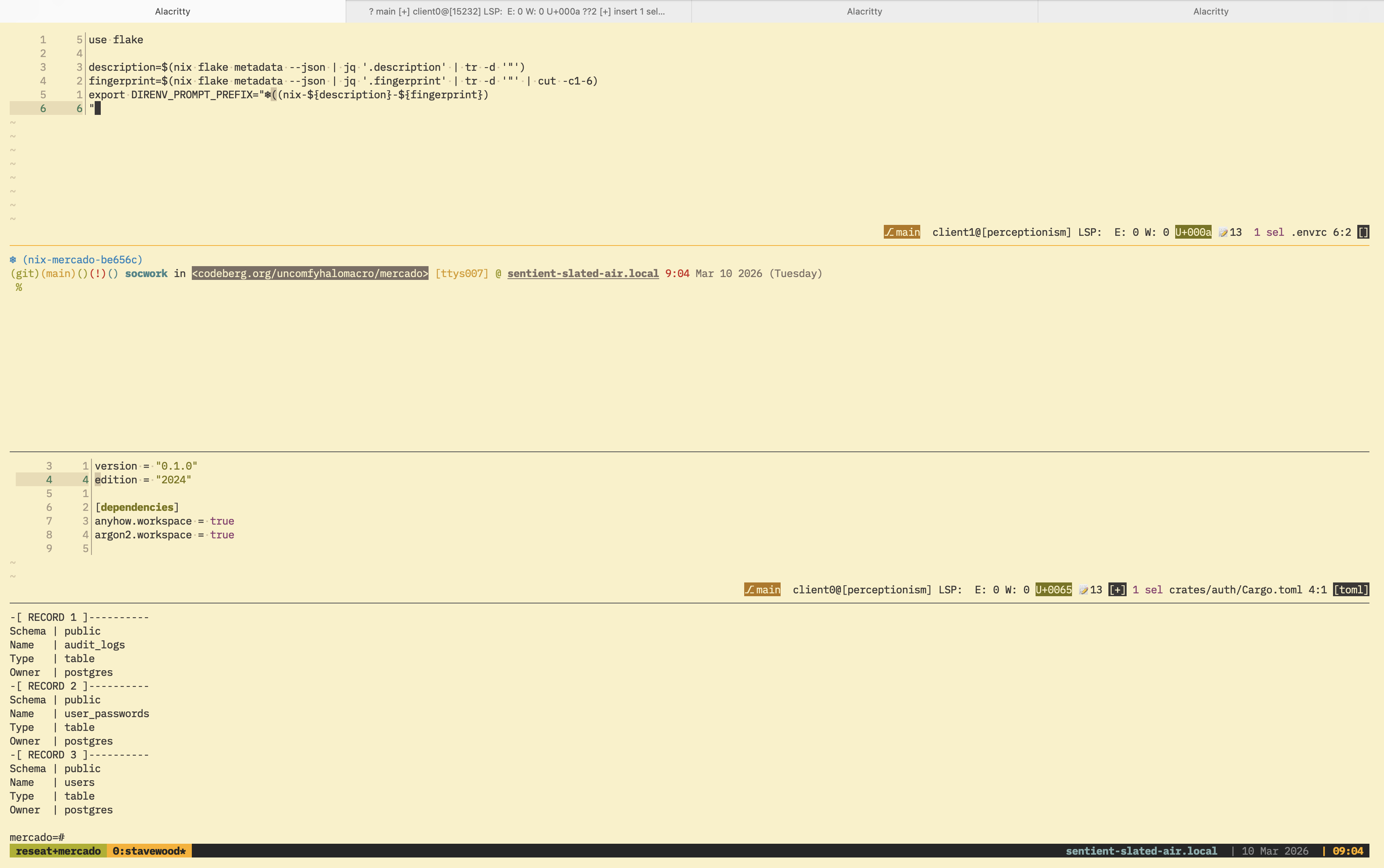This screenshot has width=1384, height=868.
Task: Click the nix snowflake icon in the shell prompt
Action: [13, 260]
